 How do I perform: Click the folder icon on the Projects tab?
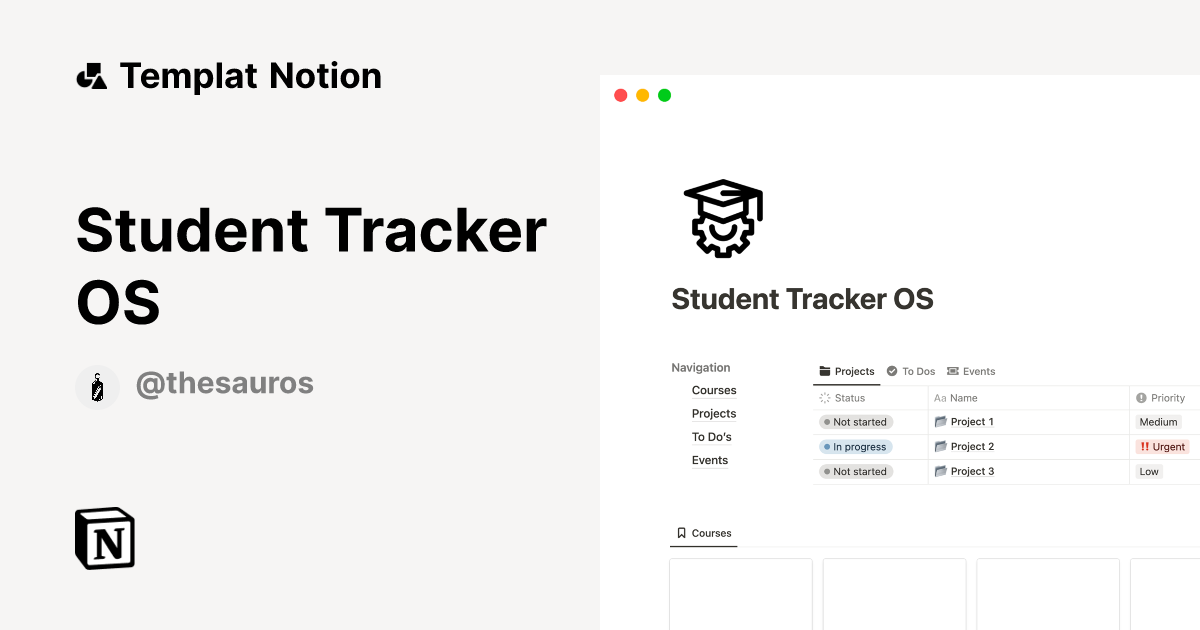(x=825, y=371)
